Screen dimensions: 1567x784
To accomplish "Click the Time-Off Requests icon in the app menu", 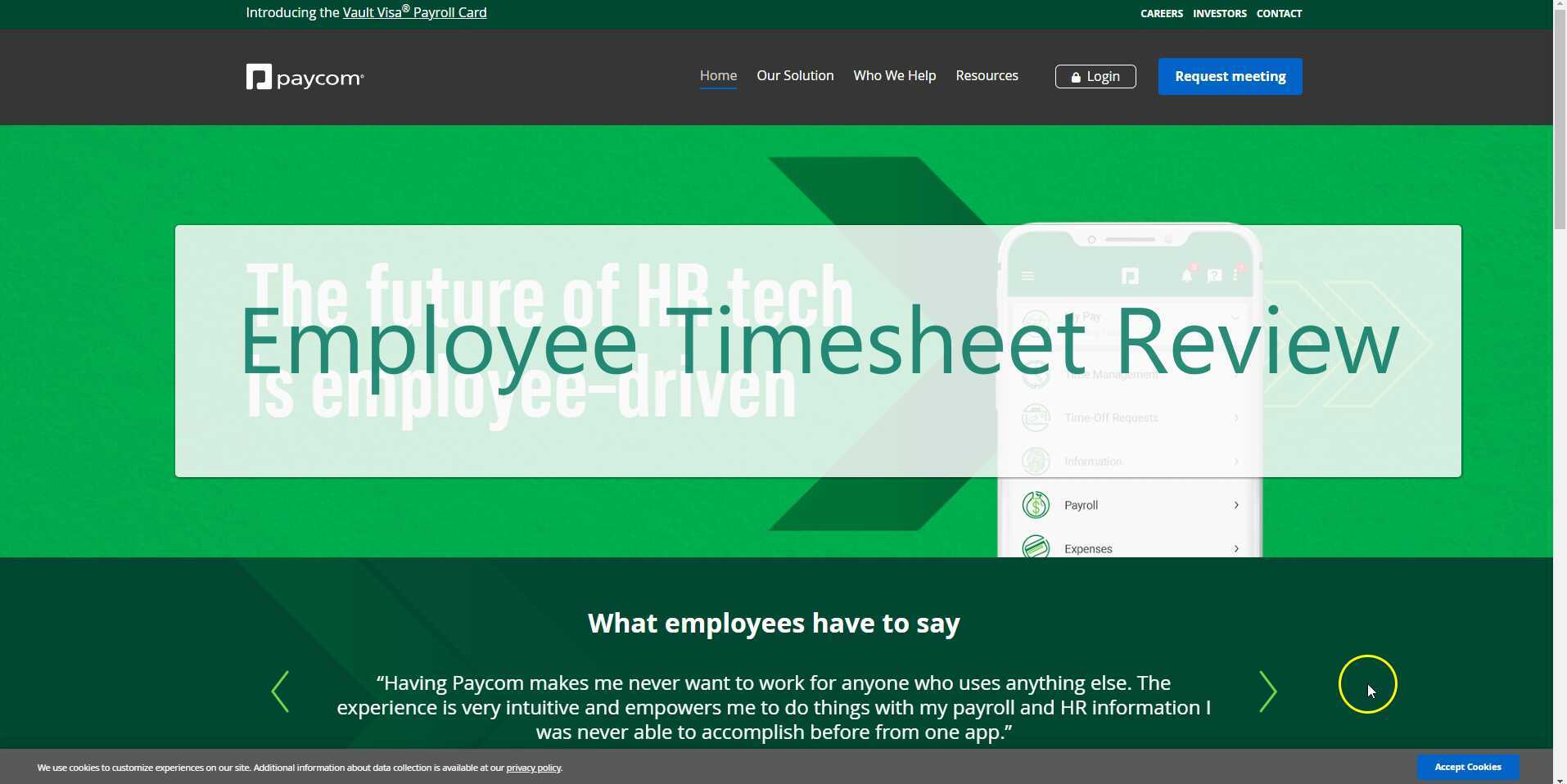I will point(1035,417).
